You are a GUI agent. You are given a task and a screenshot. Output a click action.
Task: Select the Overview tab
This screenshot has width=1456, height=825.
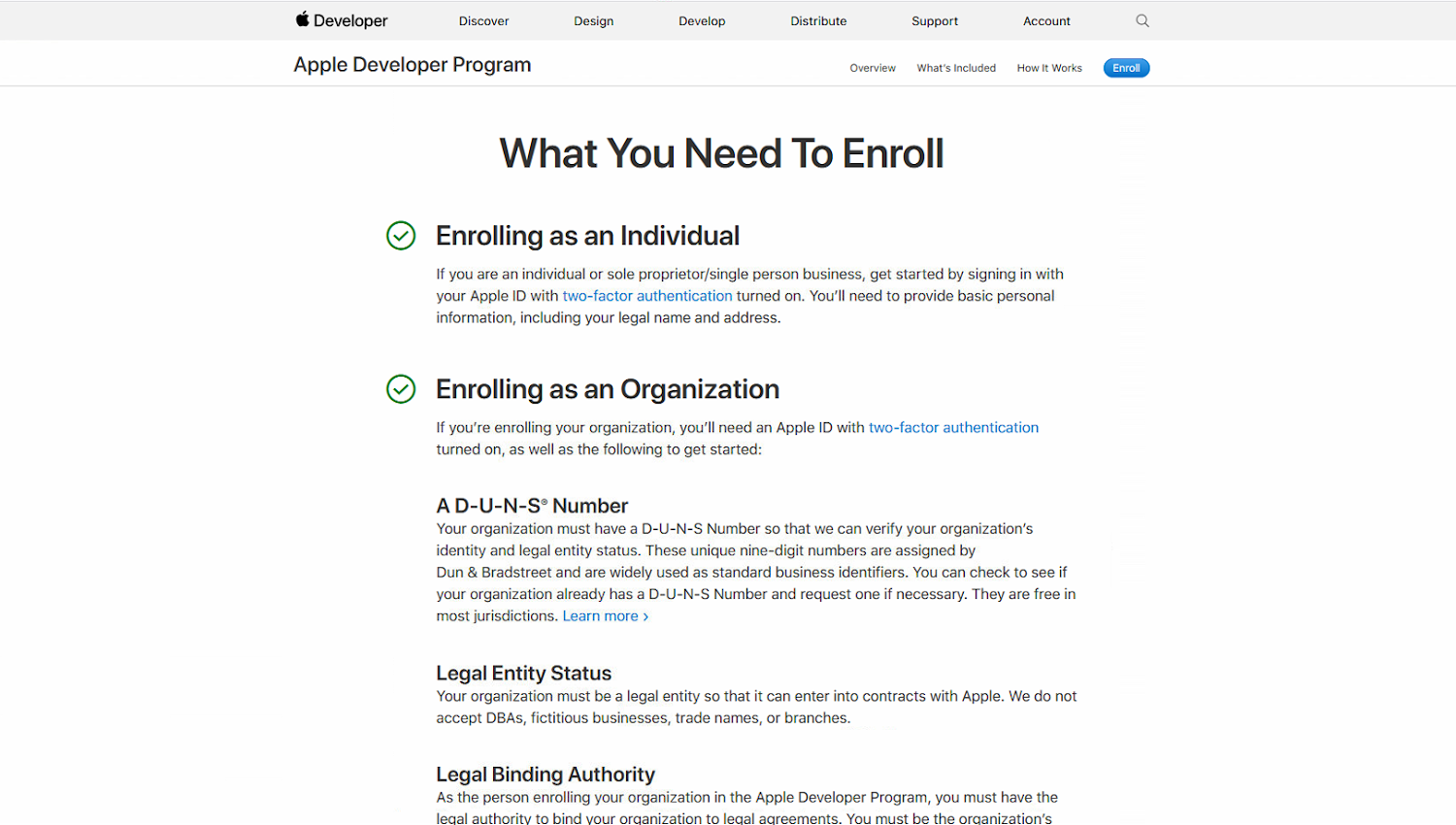tap(873, 68)
